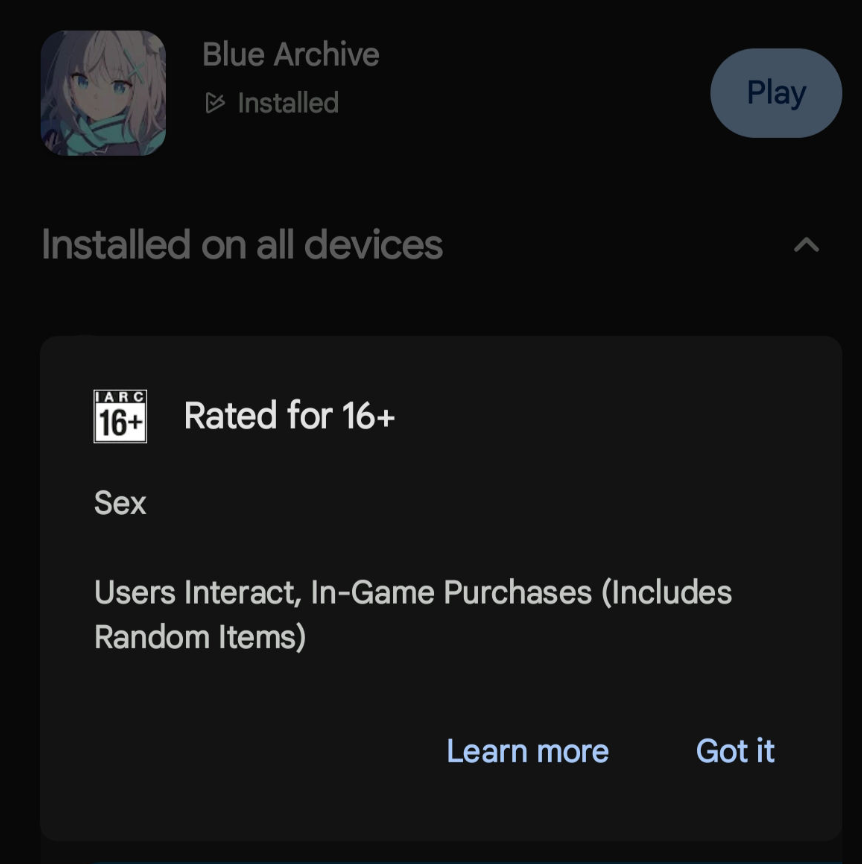
Task: Open the Learn more link
Action: pyautogui.click(x=527, y=751)
